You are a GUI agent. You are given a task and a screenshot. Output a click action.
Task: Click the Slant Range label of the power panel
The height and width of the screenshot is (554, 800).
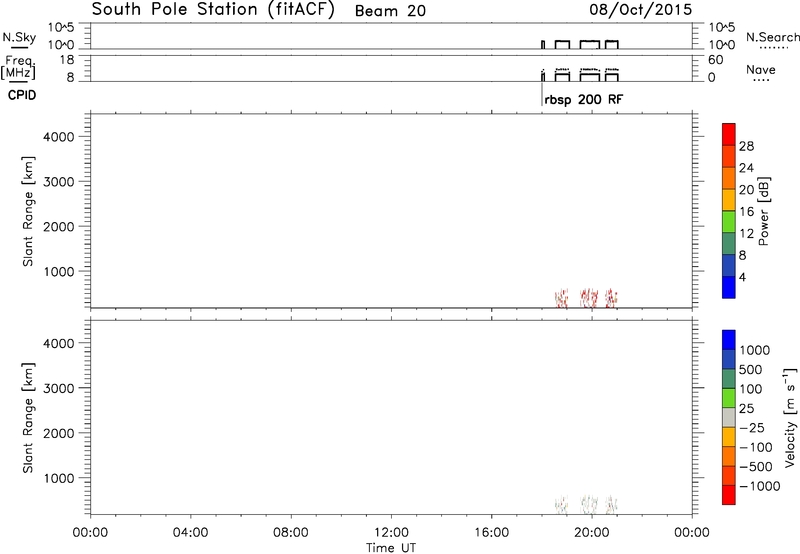28,211
